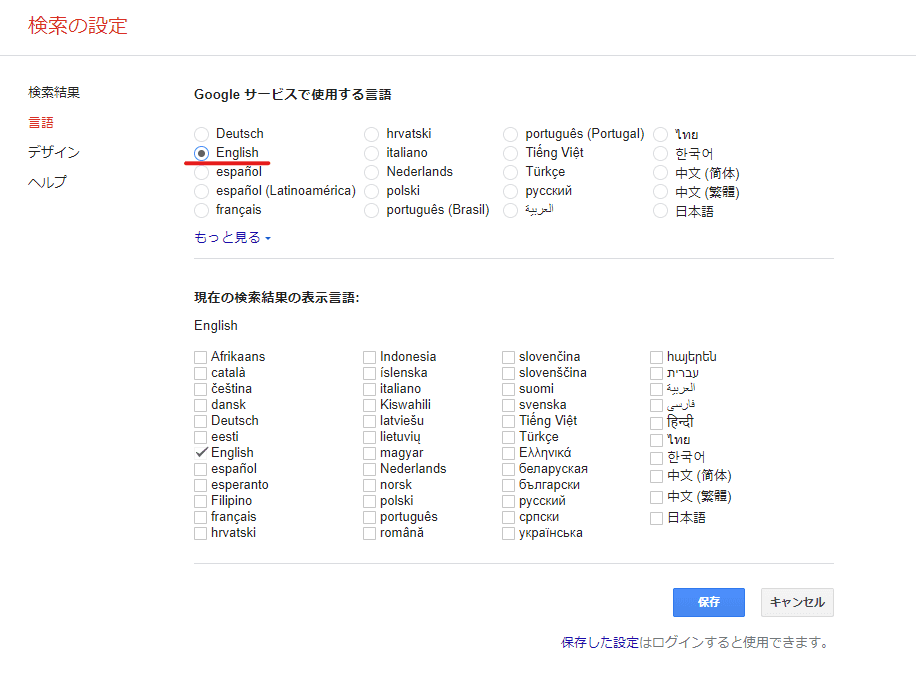Check the svenska results checkbox
Image resolution: width=916 pixels, height=682 pixels.
(509, 405)
